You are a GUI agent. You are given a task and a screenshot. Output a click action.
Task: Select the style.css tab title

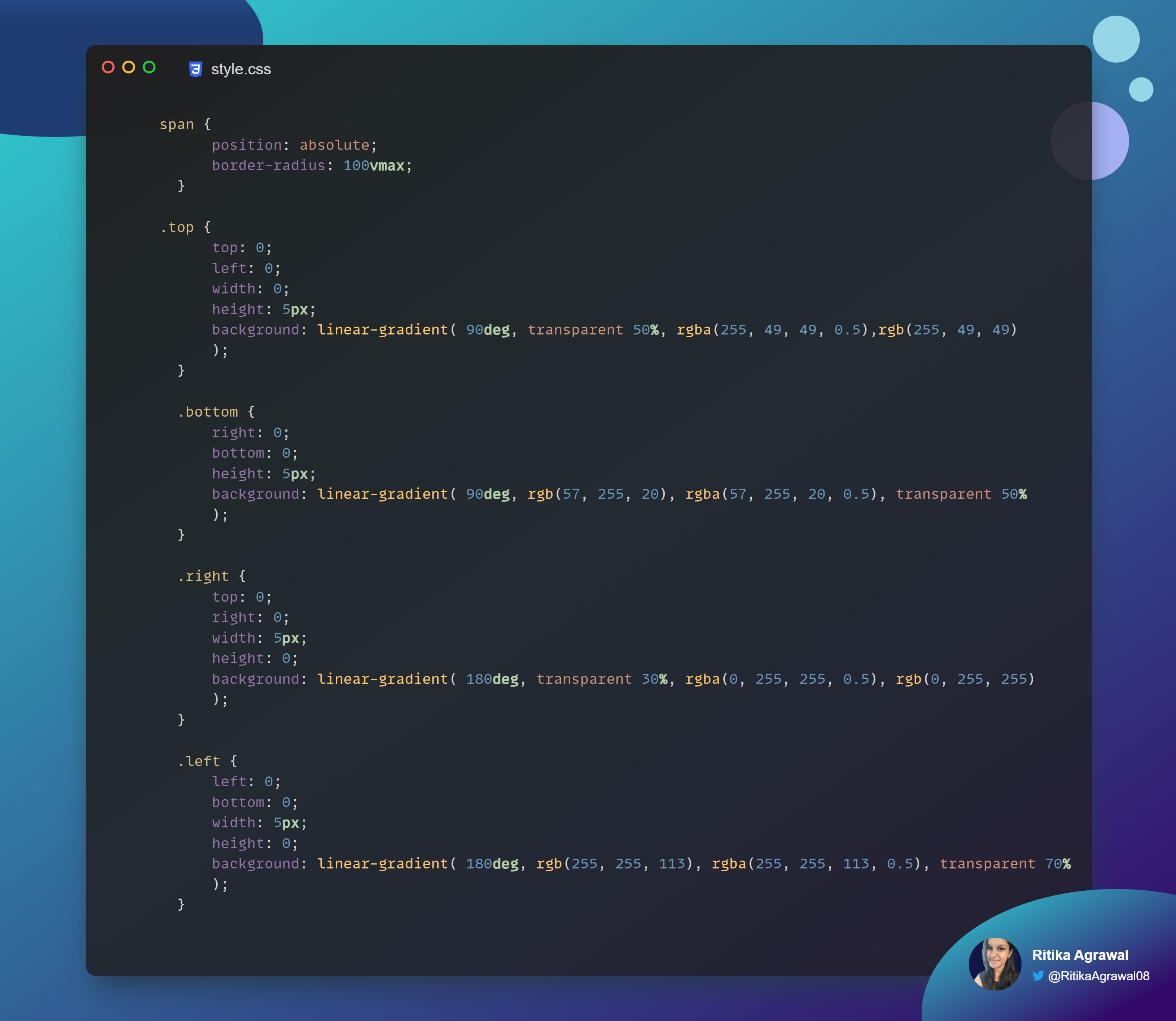241,69
